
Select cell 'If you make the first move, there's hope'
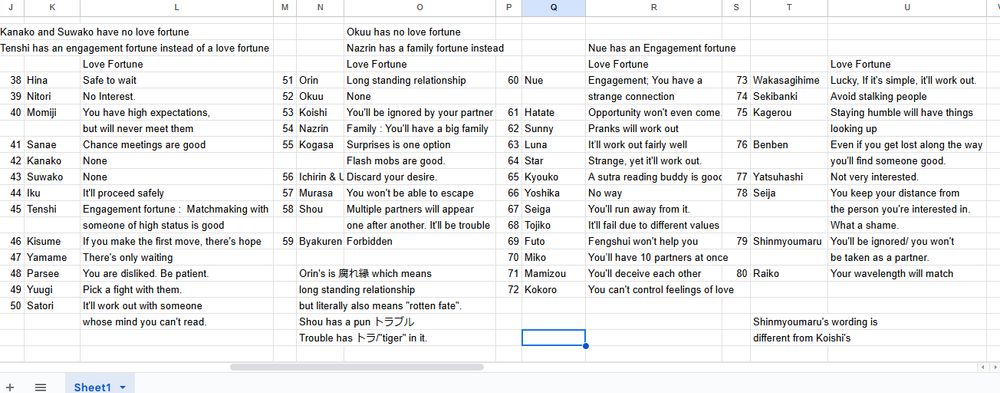177,241
